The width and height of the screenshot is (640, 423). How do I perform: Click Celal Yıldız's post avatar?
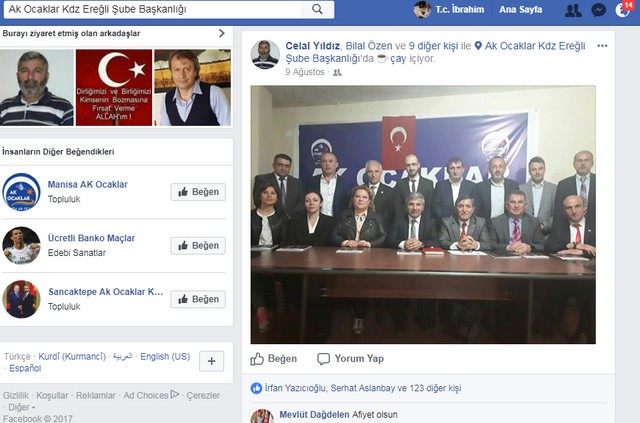pyautogui.click(x=265, y=54)
